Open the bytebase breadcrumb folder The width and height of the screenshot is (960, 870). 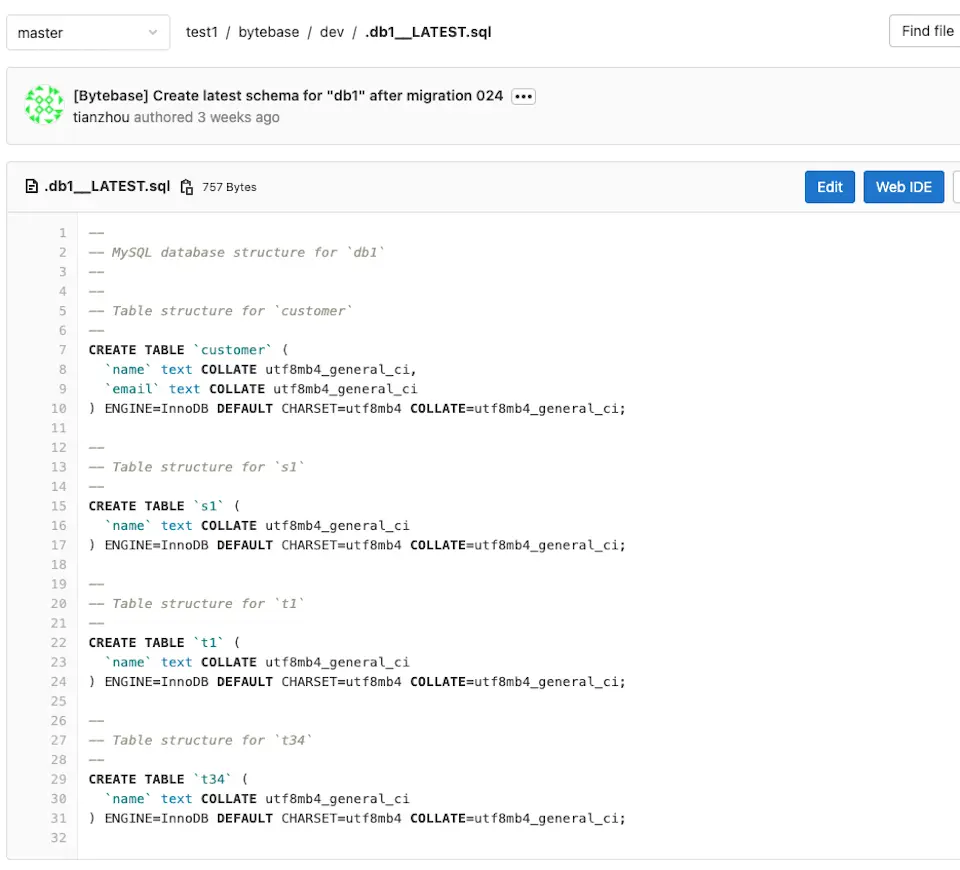click(268, 32)
